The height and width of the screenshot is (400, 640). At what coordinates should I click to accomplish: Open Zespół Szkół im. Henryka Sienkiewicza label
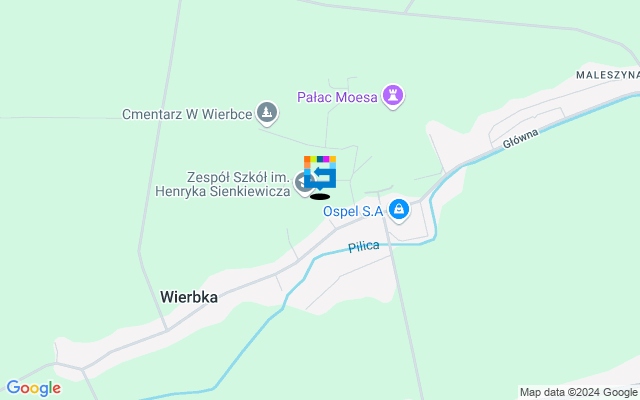223,184
